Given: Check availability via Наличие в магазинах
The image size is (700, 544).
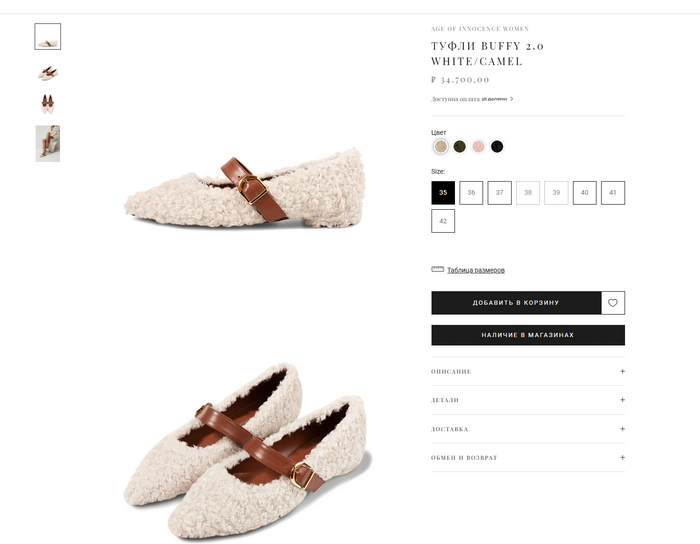Looking at the screenshot, I should pos(528,335).
